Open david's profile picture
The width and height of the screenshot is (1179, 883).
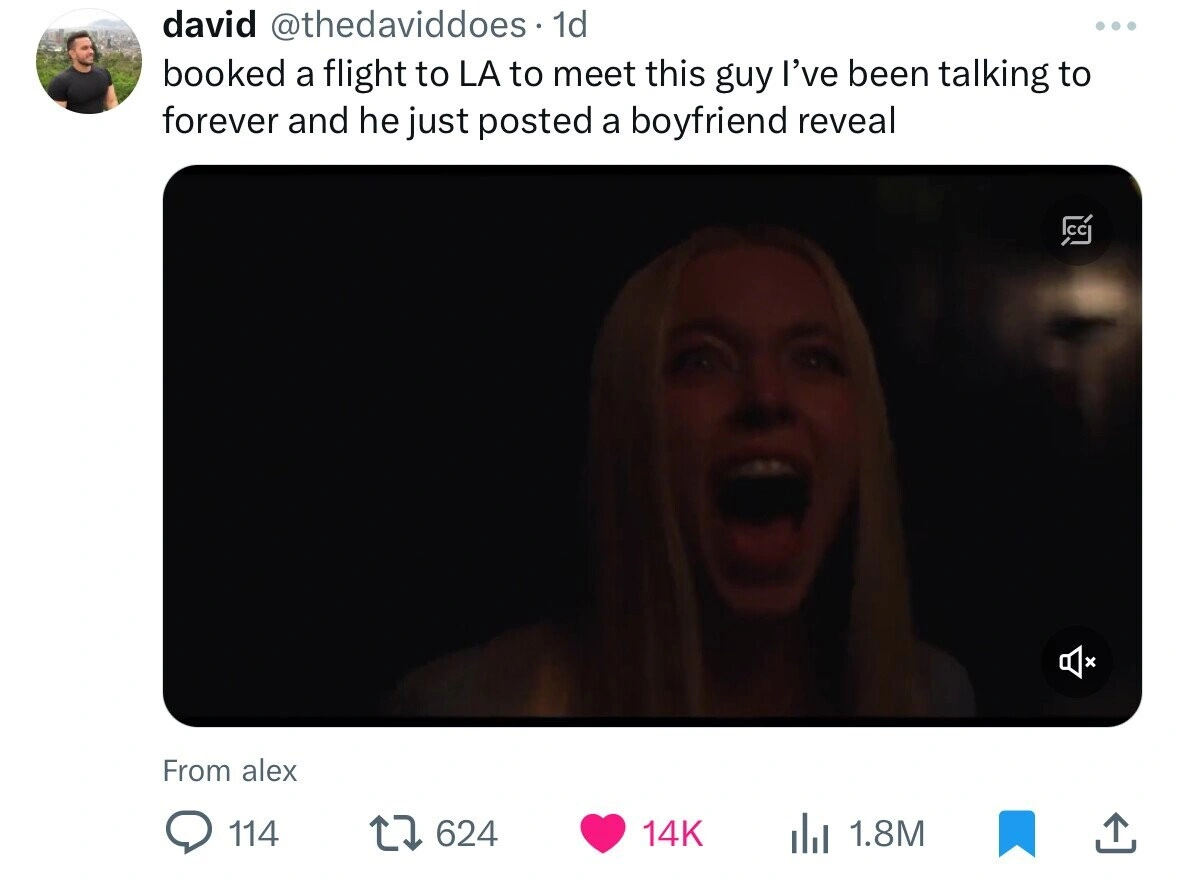point(89,61)
